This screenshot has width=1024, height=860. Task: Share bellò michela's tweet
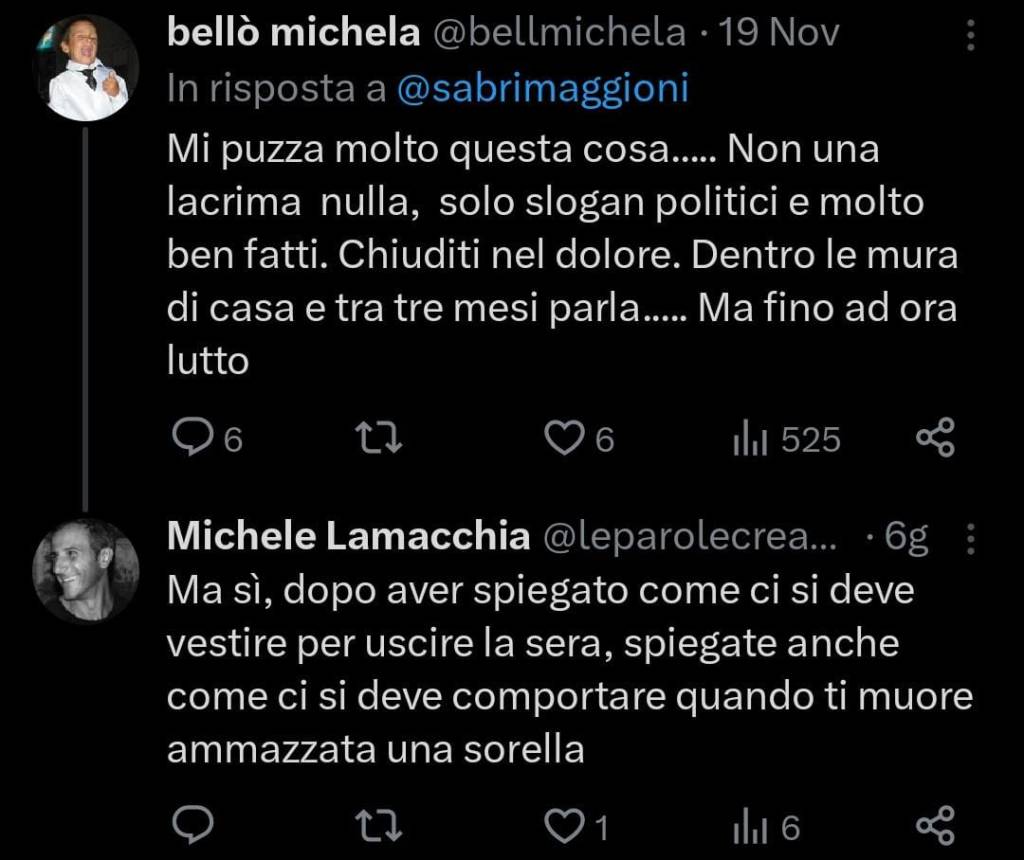pyautogui.click(x=936, y=439)
